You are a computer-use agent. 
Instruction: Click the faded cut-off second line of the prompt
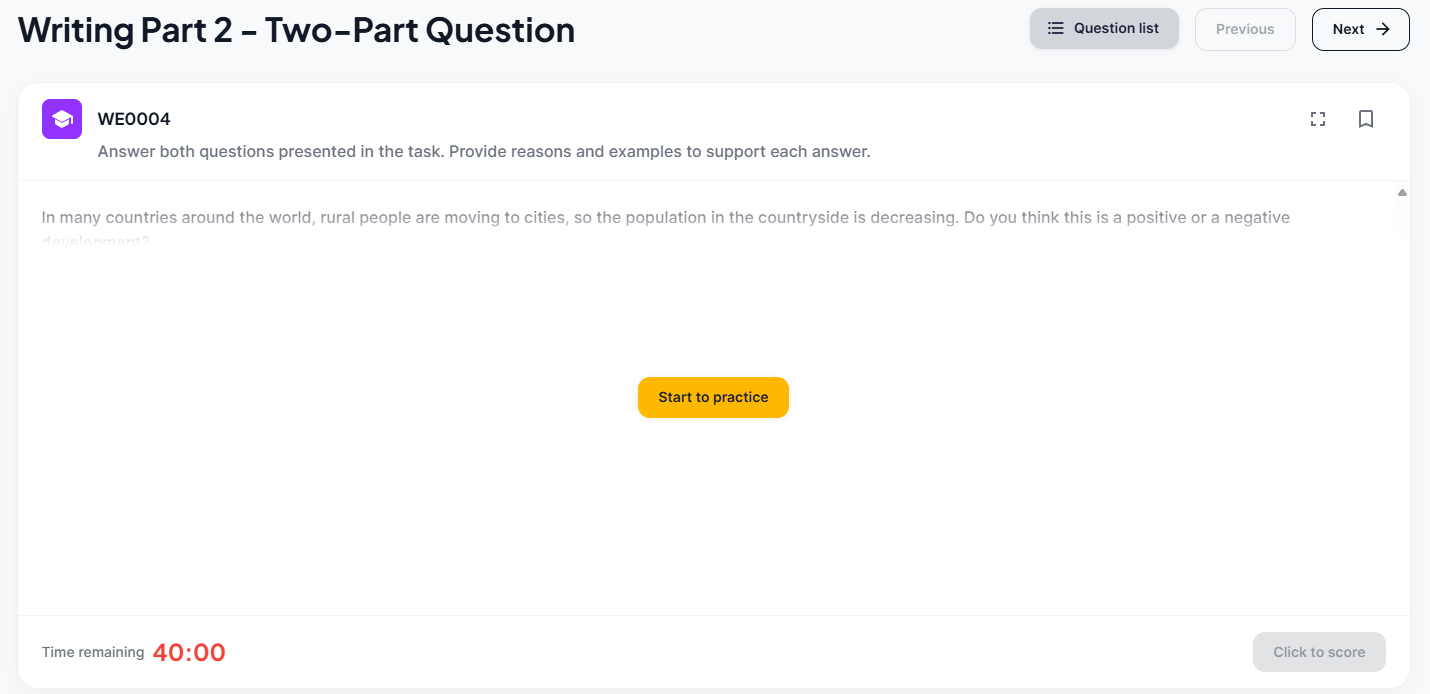96,241
